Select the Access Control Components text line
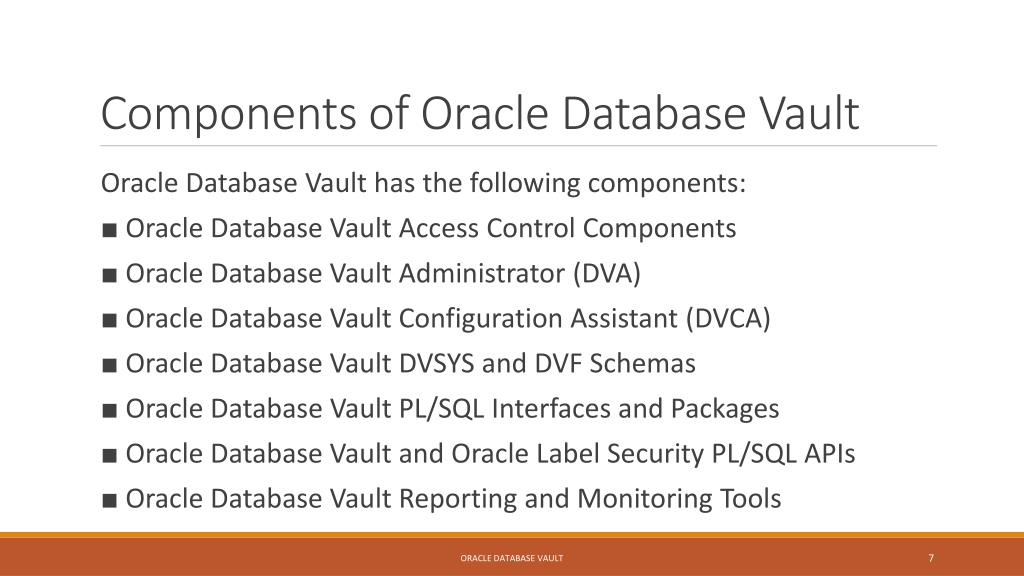The image size is (1024, 576). tap(431, 229)
